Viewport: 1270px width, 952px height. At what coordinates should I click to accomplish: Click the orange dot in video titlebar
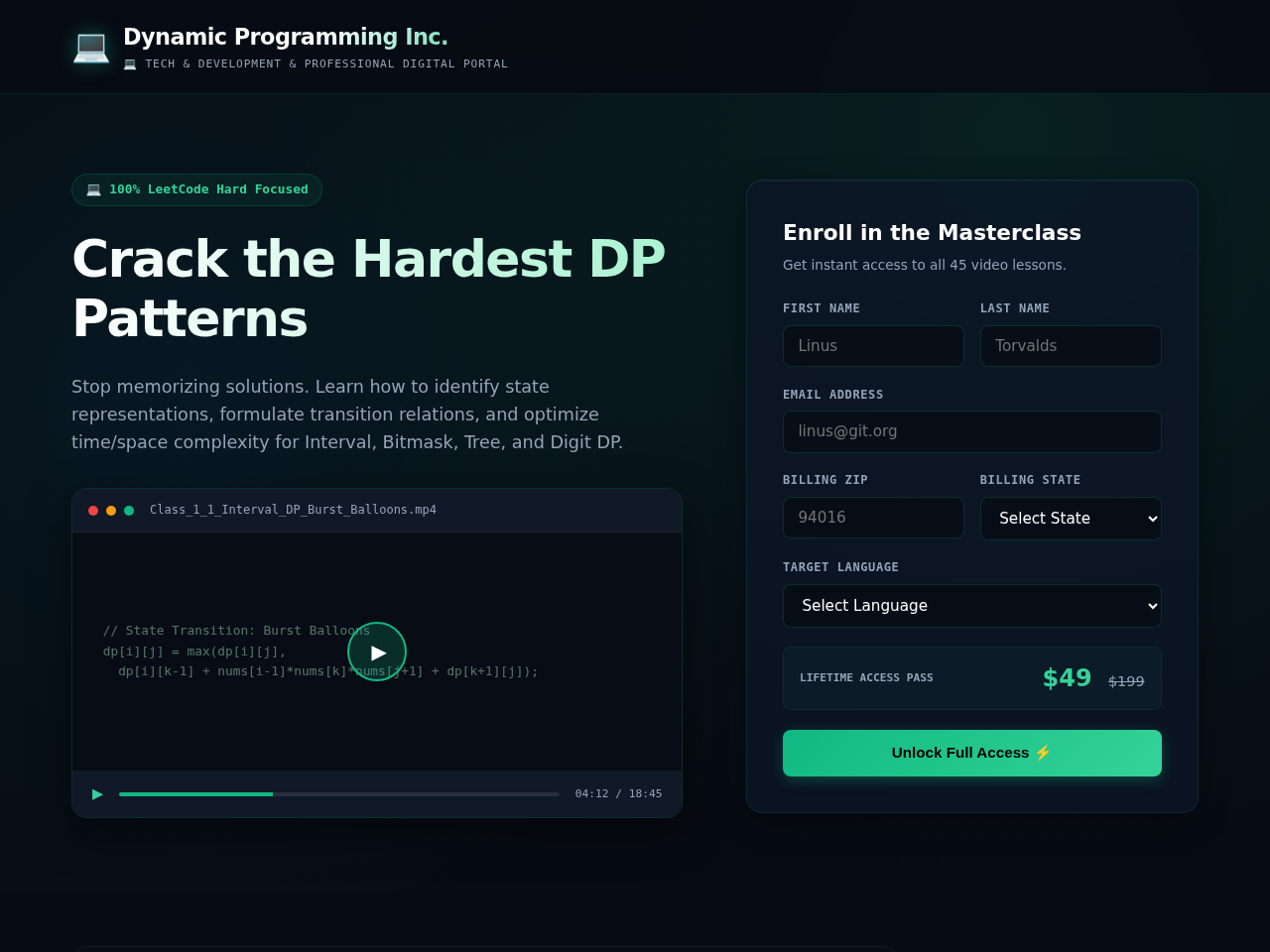coord(111,511)
